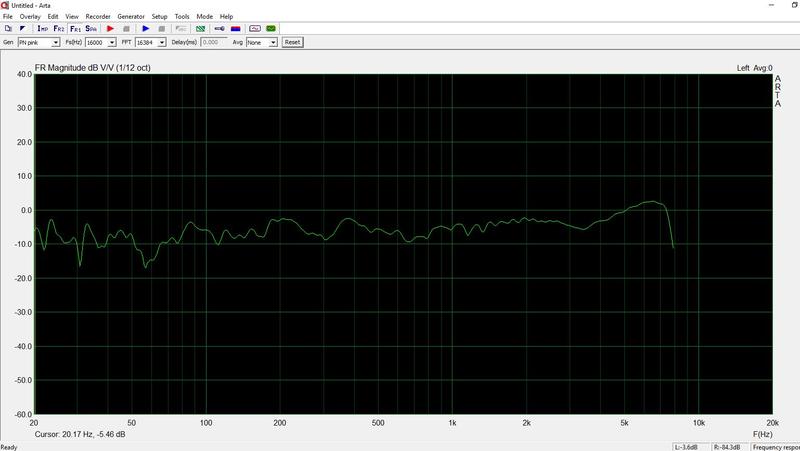Switch to FR2 dual-channel frequency response mode

(59, 29)
